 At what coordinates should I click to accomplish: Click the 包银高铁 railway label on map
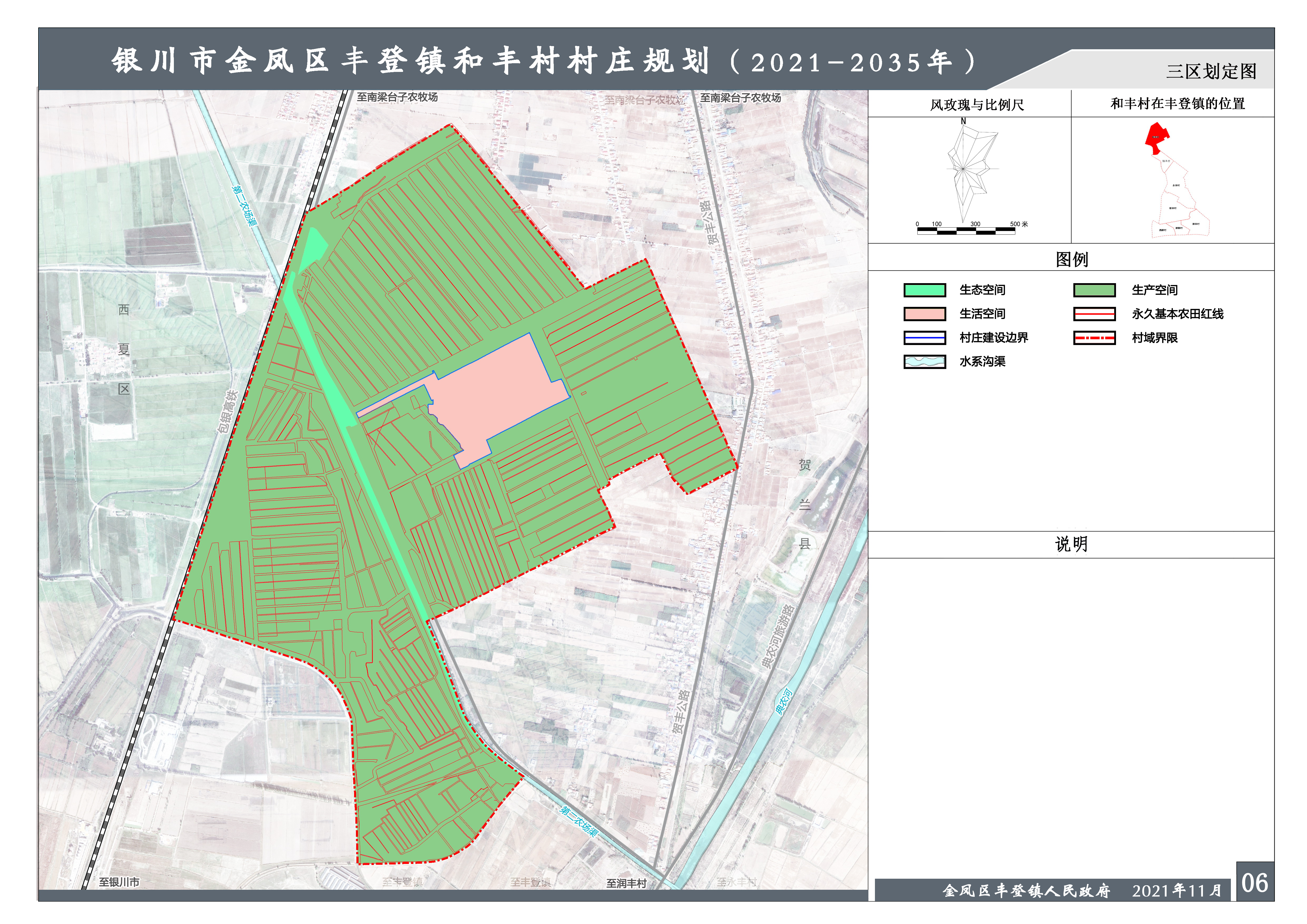(x=228, y=412)
